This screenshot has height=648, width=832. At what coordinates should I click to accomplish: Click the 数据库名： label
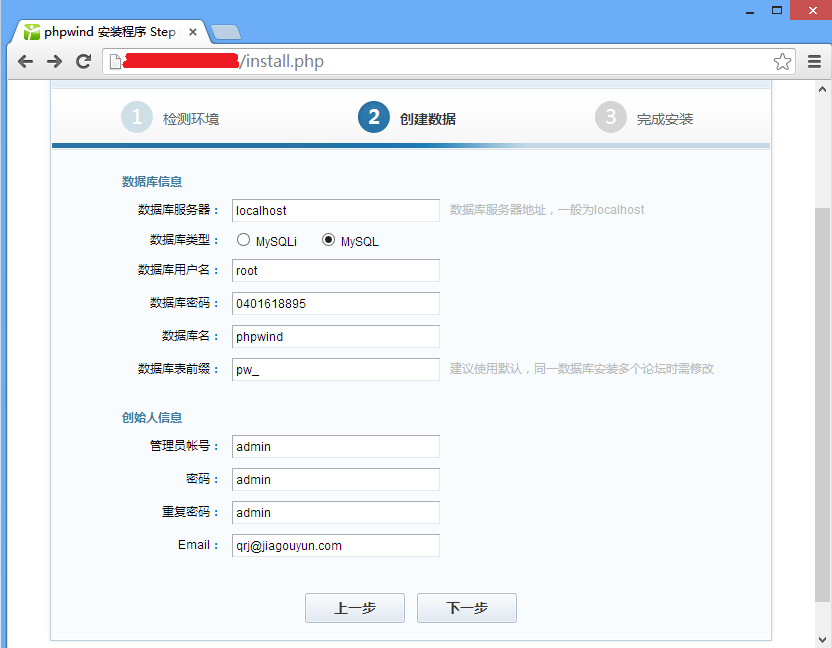click(x=190, y=336)
